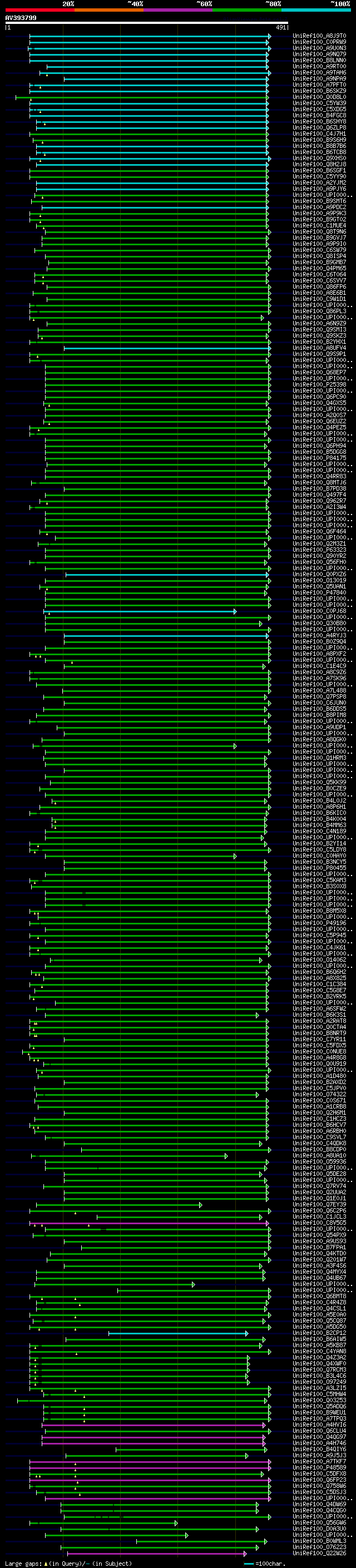Open the UniRef100_A9U0N3 hit

coord(319,48)
